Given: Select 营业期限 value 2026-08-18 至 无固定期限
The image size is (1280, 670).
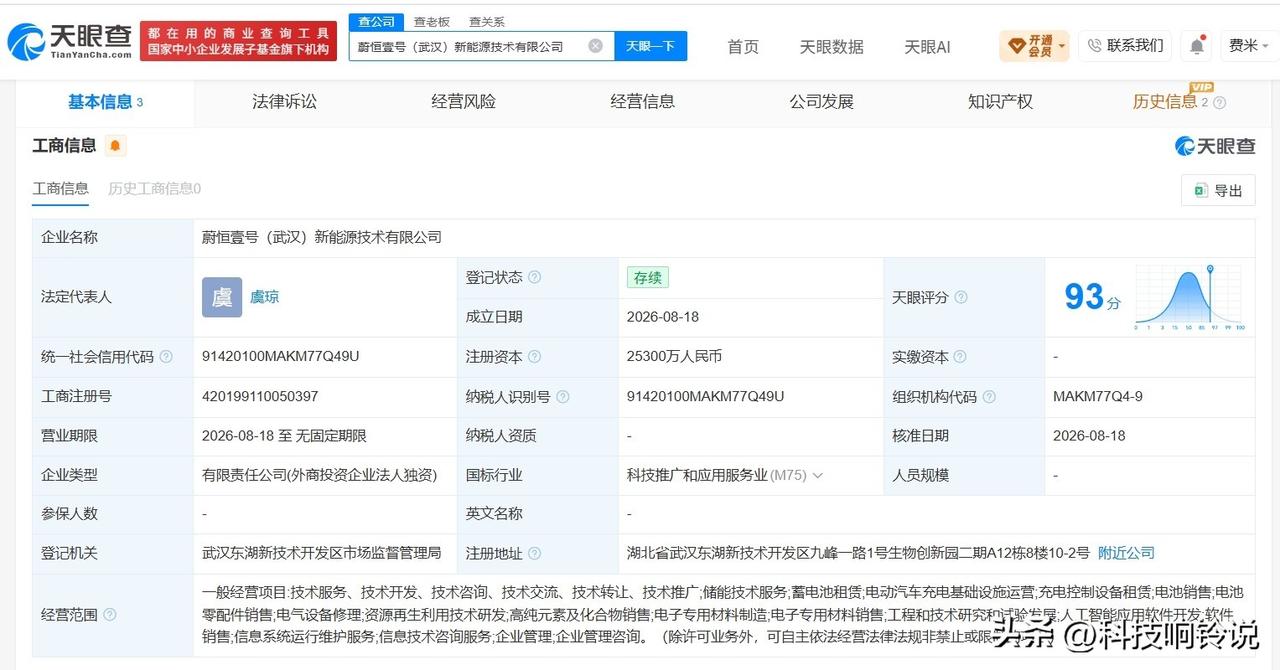Looking at the screenshot, I should pyautogui.click(x=284, y=436).
